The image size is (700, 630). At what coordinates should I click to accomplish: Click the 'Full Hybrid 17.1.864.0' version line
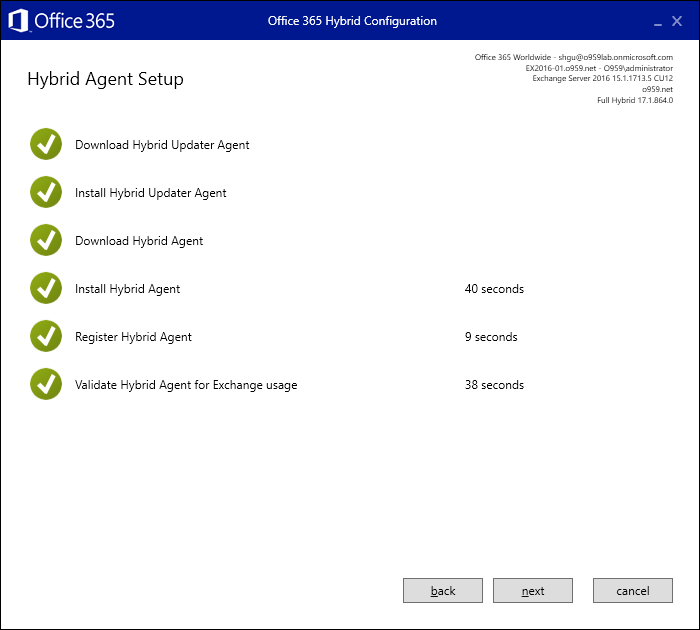635,100
